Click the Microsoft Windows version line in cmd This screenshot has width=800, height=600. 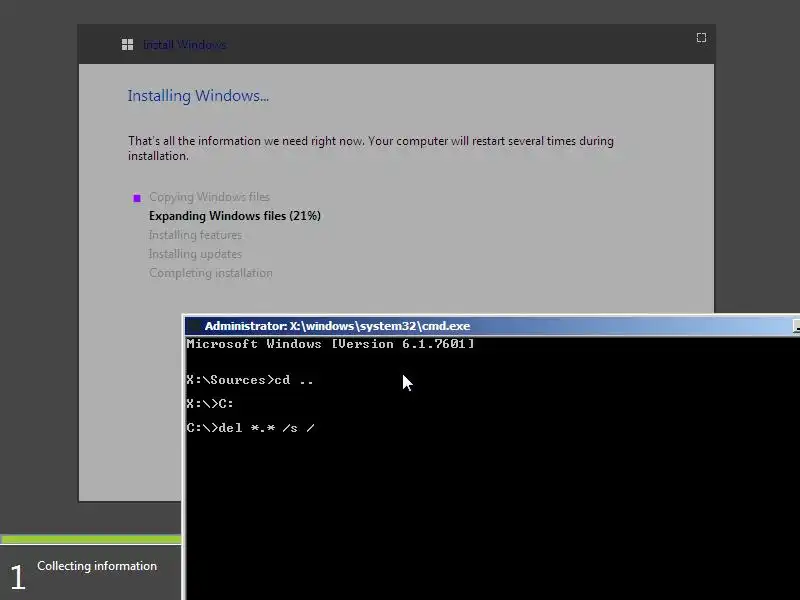331,344
